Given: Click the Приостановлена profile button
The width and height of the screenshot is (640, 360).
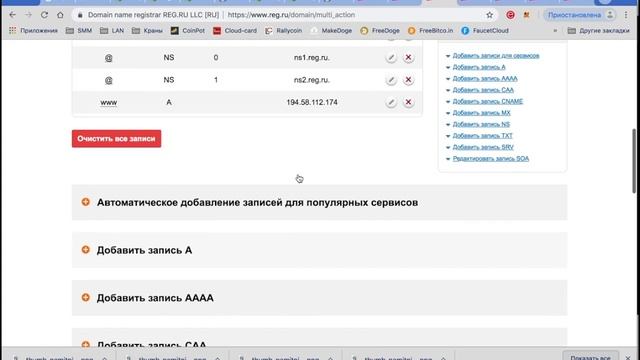Looking at the screenshot, I should tap(580, 15).
